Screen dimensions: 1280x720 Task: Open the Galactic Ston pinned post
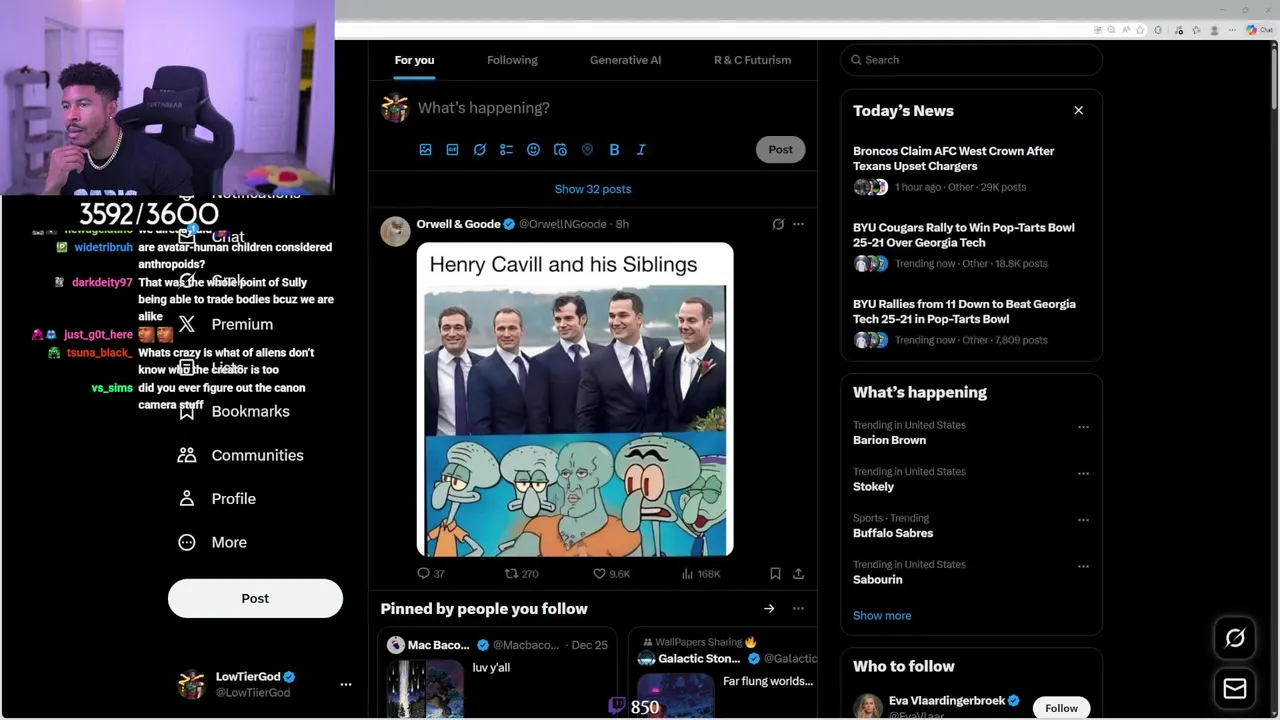723,674
